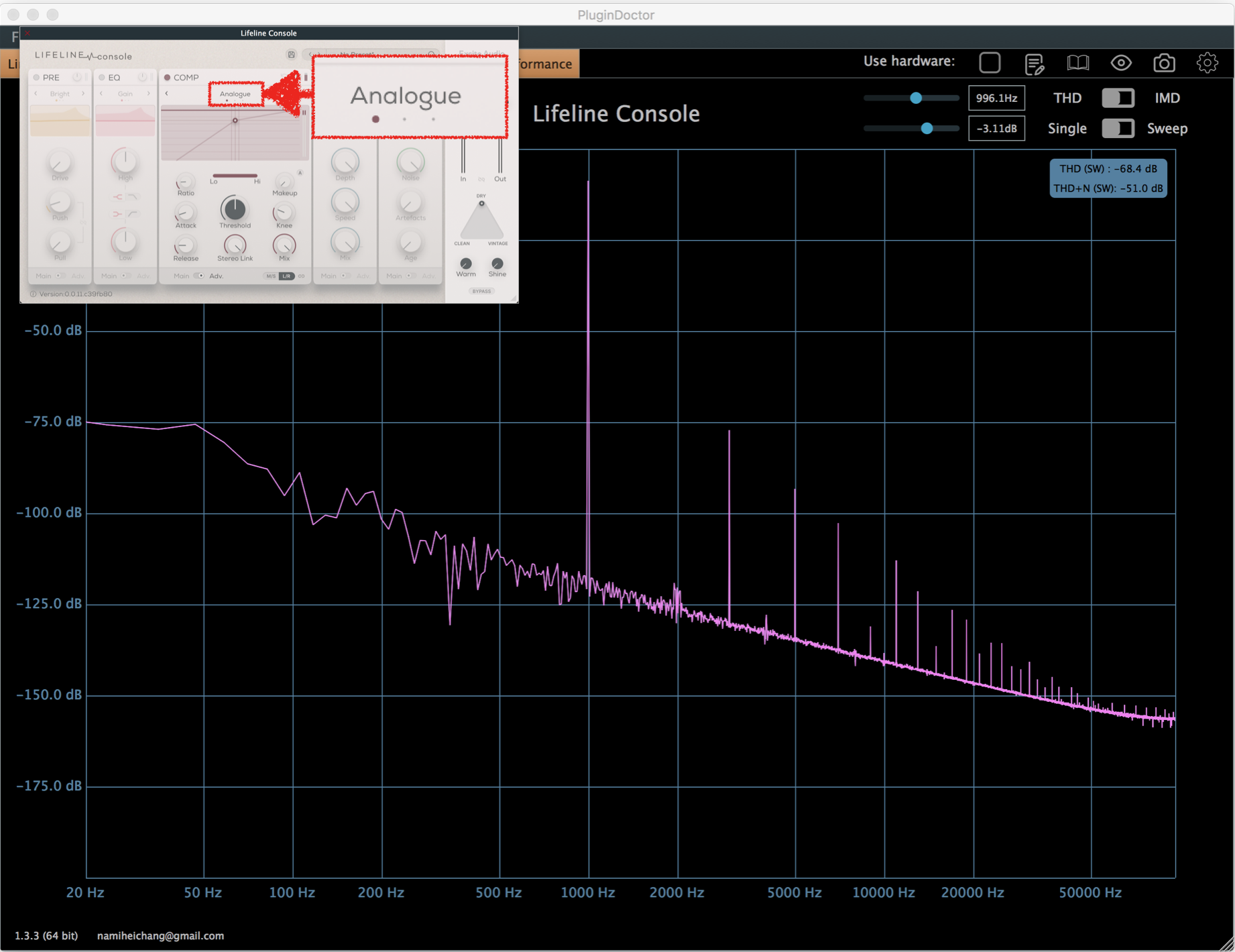Click the Lo-Hi range bar in COMP
Screen dimensions: 1235x952
tap(235, 176)
